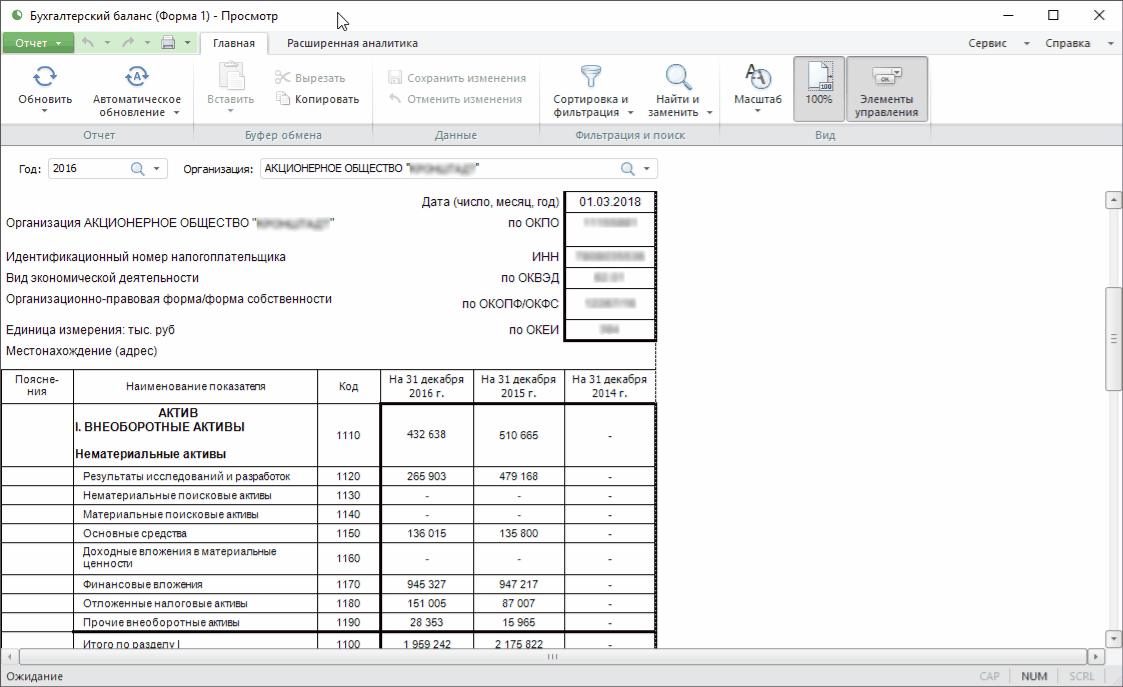Toggle Элементы управления panel visibility
Image resolution: width=1123 pixels, height=687 pixels.
(886, 88)
